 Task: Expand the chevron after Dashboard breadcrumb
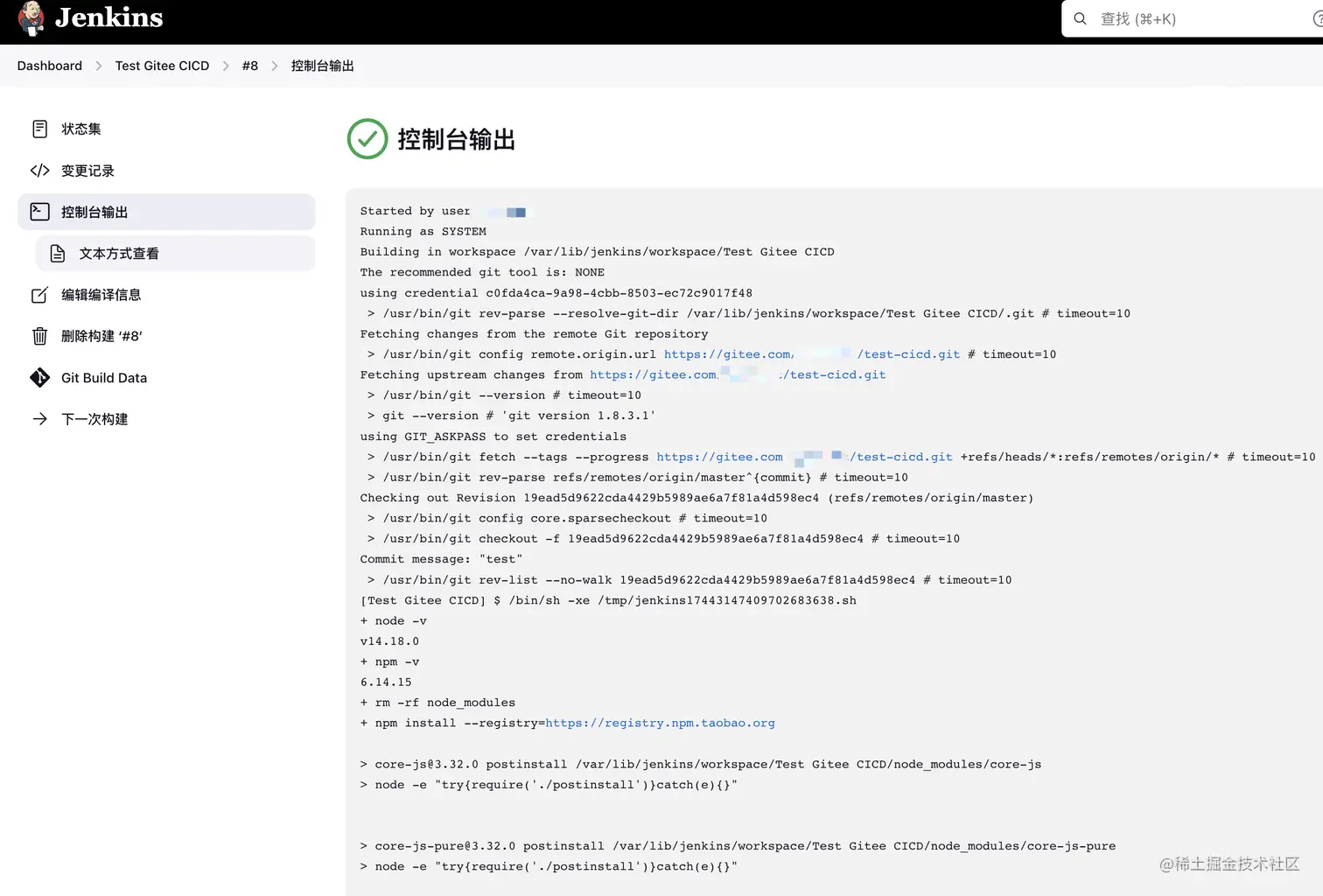[99, 66]
